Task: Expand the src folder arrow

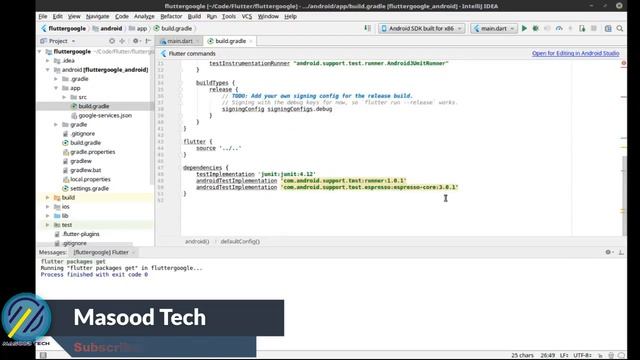Action: [x=64, y=97]
